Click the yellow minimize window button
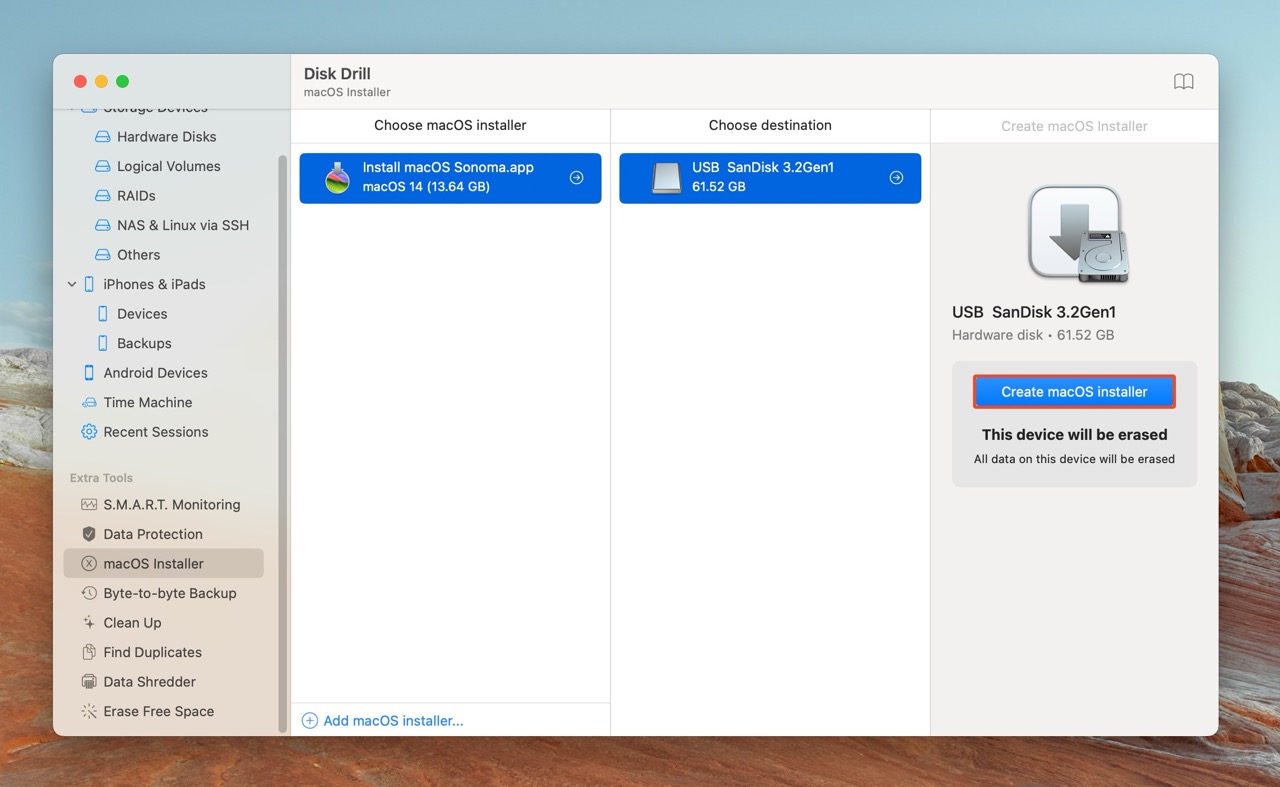1280x787 pixels. click(101, 81)
